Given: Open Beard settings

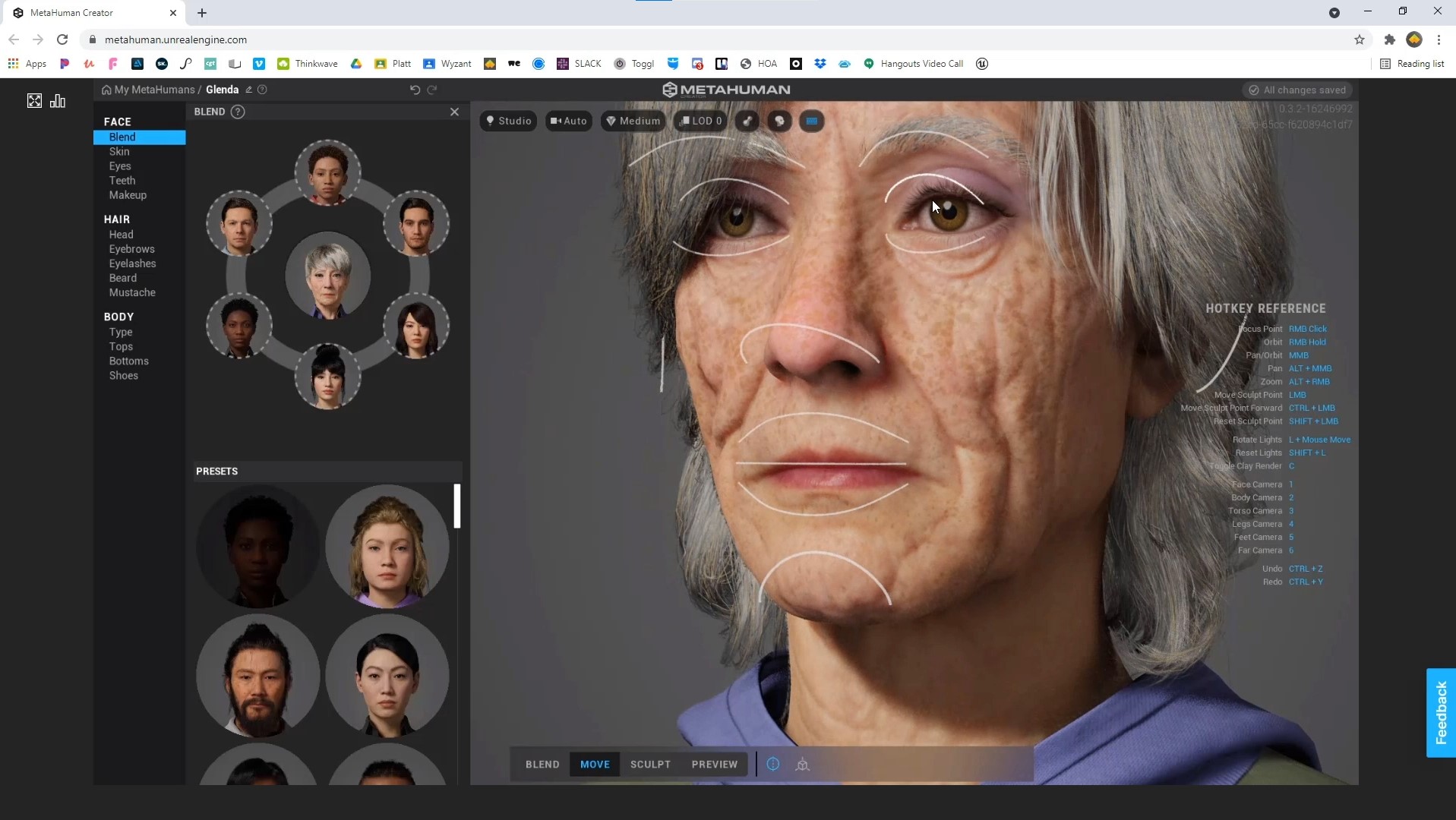Looking at the screenshot, I should [x=123, y=278].
